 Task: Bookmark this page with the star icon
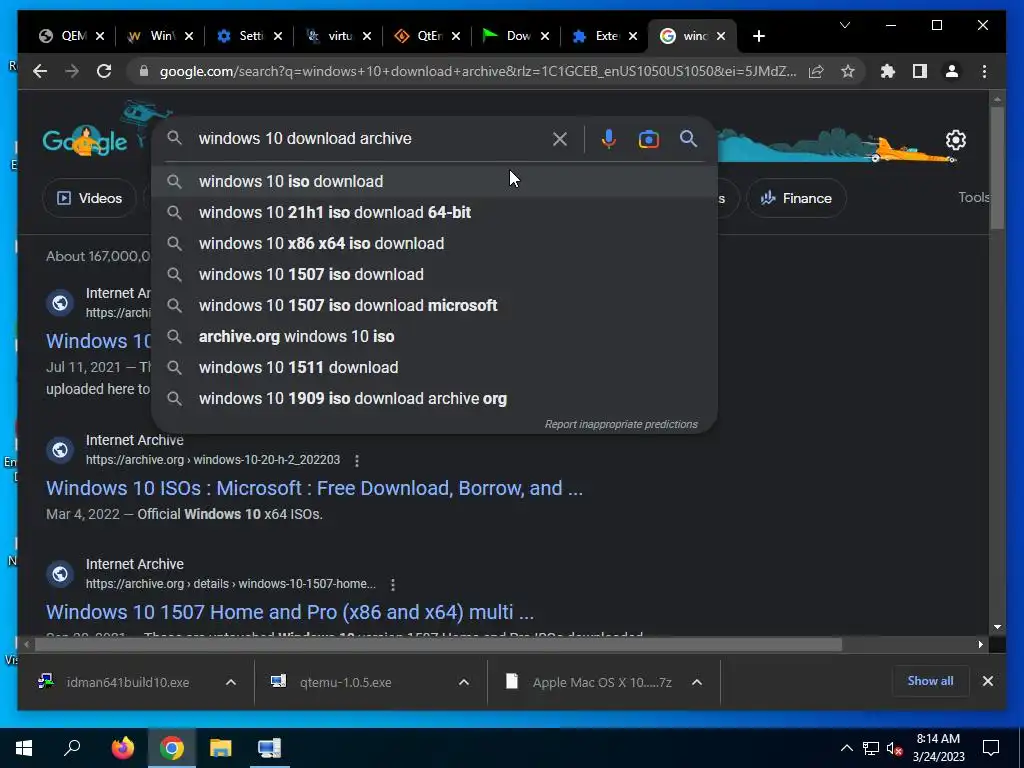[848, 71]
